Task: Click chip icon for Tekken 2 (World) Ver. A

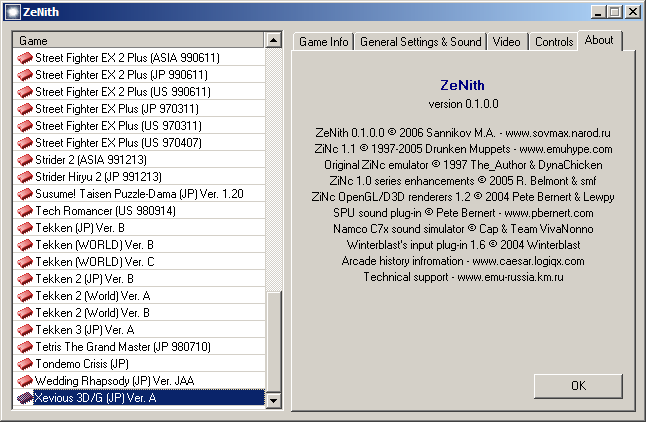Action: tap(25, 296)
